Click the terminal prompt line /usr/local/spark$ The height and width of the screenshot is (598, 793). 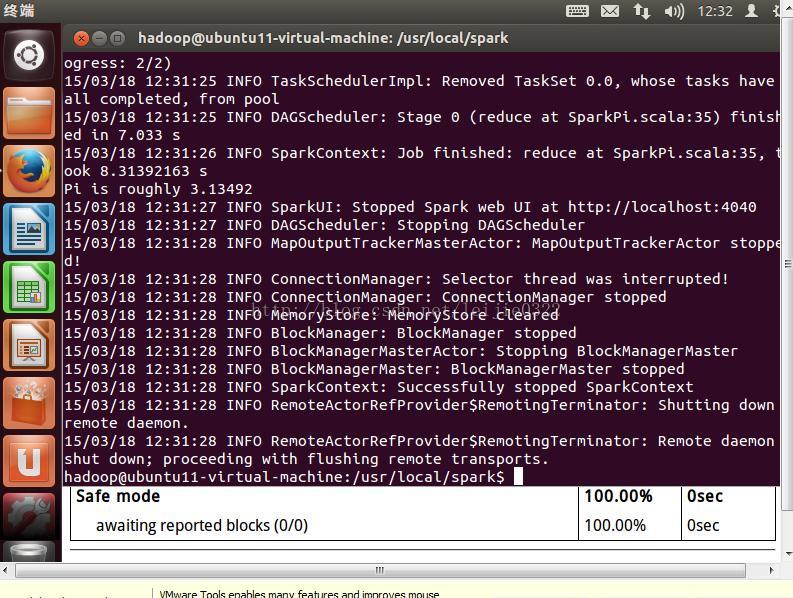point(284,477)
